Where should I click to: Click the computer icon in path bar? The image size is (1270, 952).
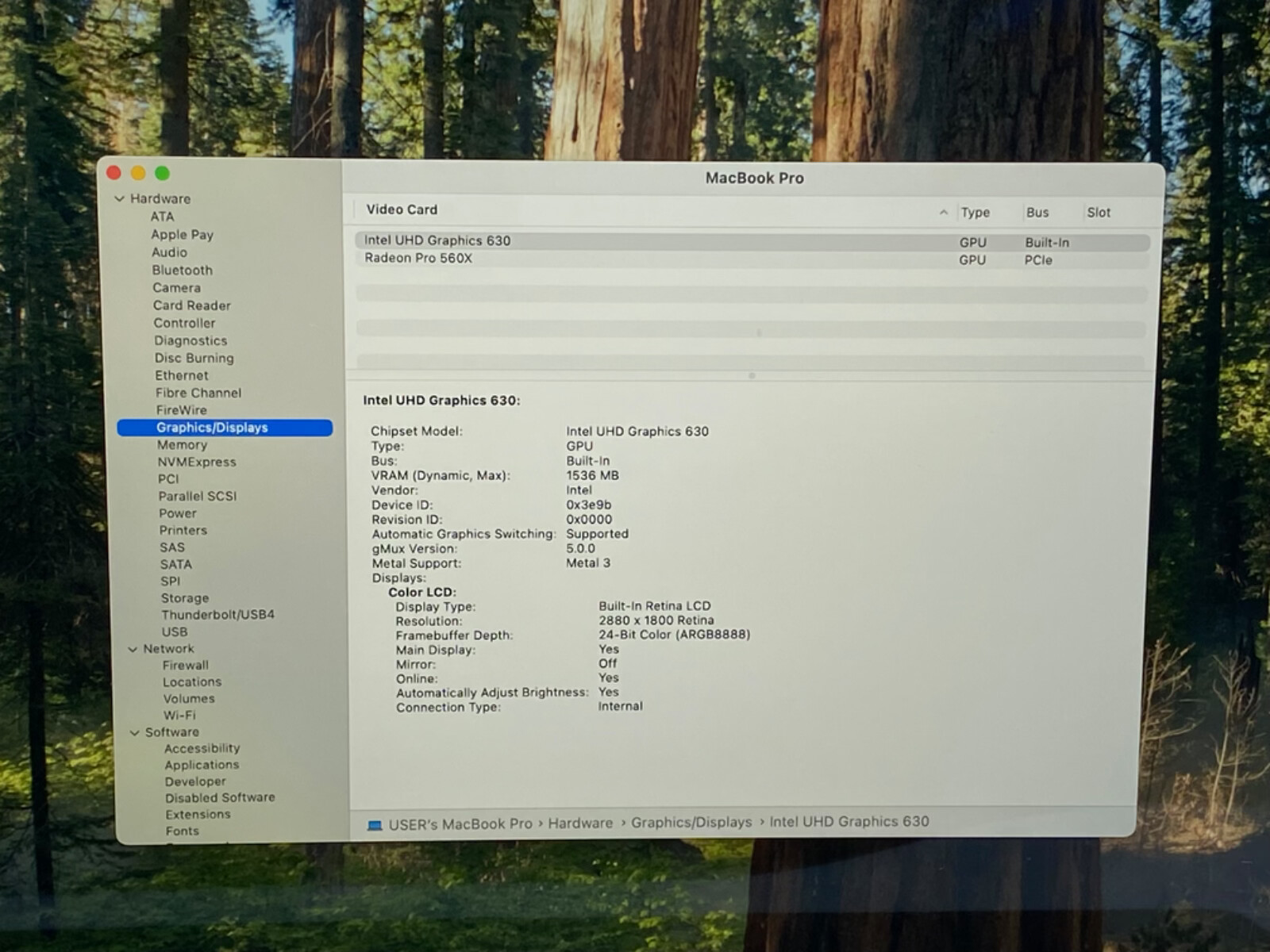point(375,826)
